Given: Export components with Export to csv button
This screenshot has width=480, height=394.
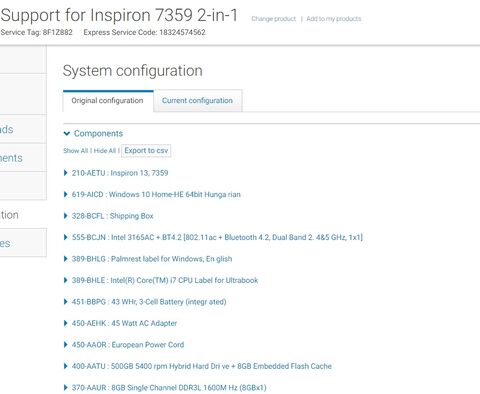Looking at the screenshot, I should [146, 151].
